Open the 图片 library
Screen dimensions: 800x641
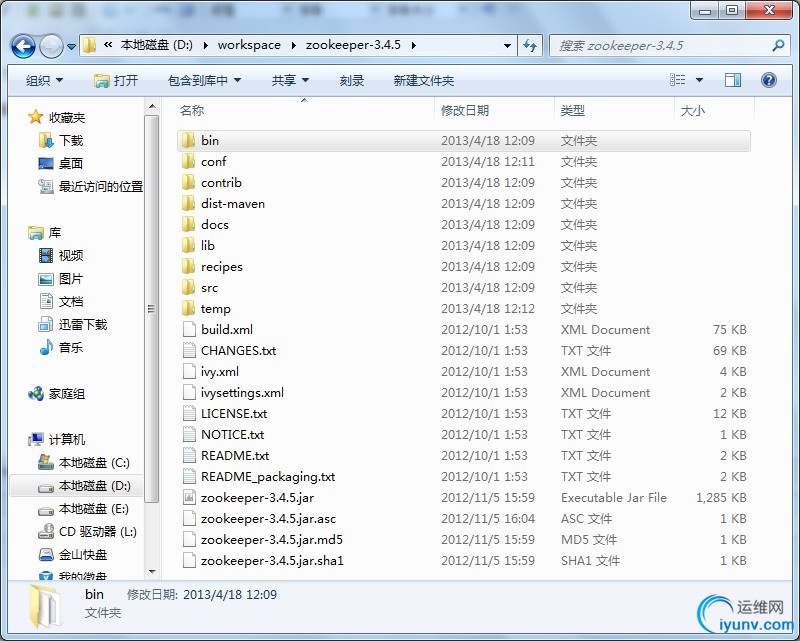click(x=61, y=279)
